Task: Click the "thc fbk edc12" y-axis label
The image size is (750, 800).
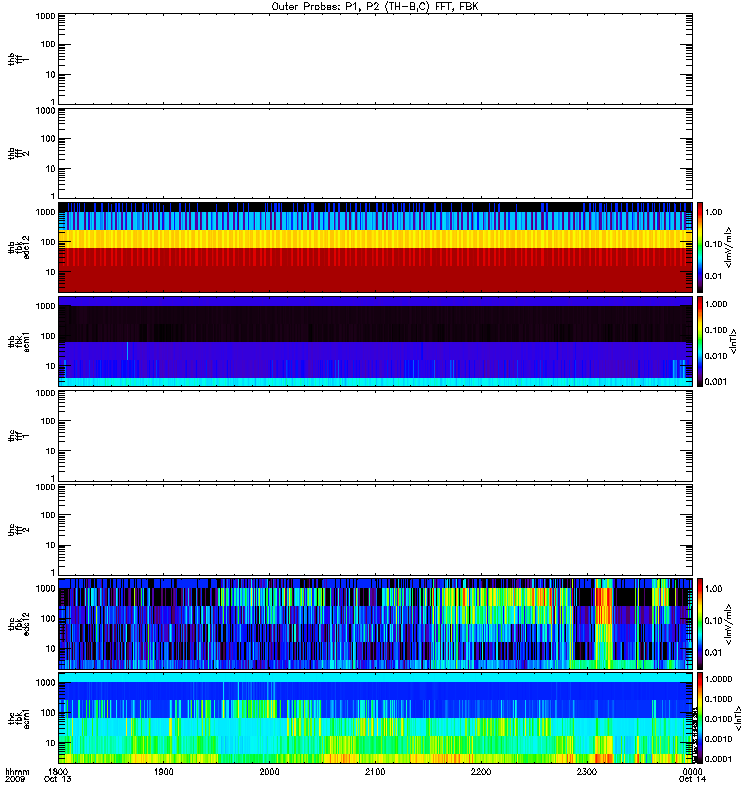Action: [19, 623]
